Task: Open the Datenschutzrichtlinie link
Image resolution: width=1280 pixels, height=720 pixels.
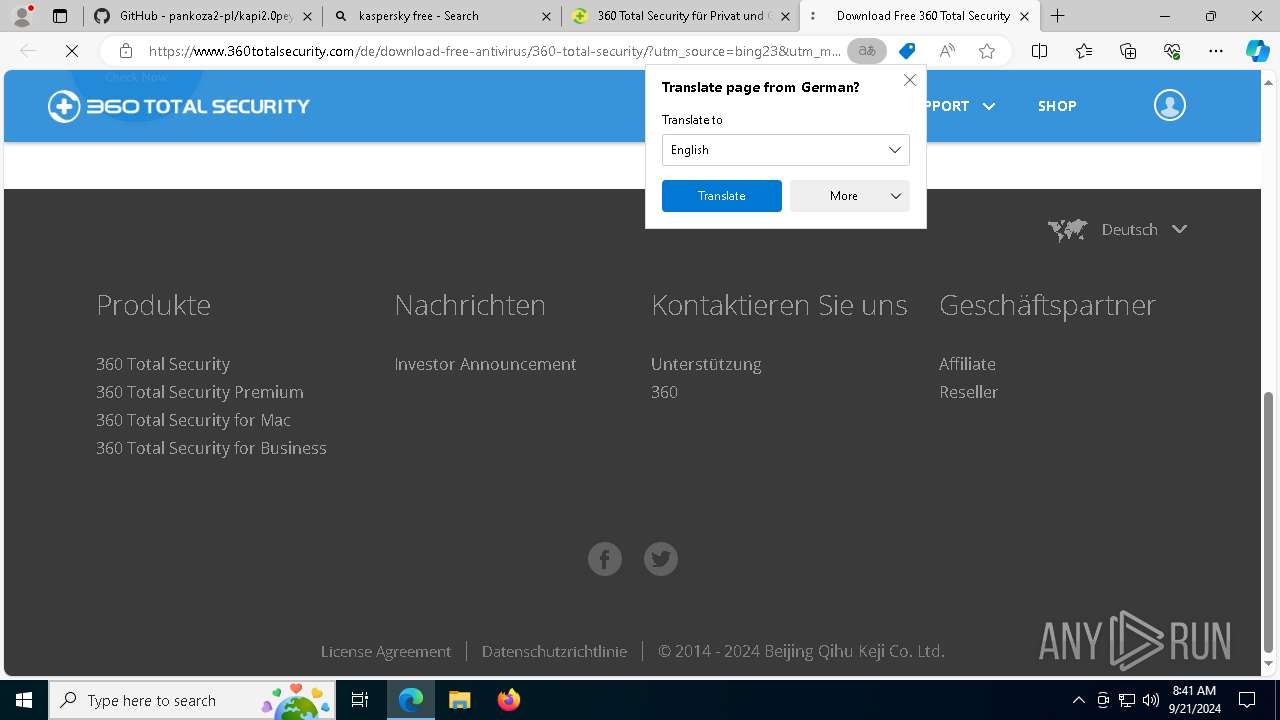Action: [x=554, y=651]
